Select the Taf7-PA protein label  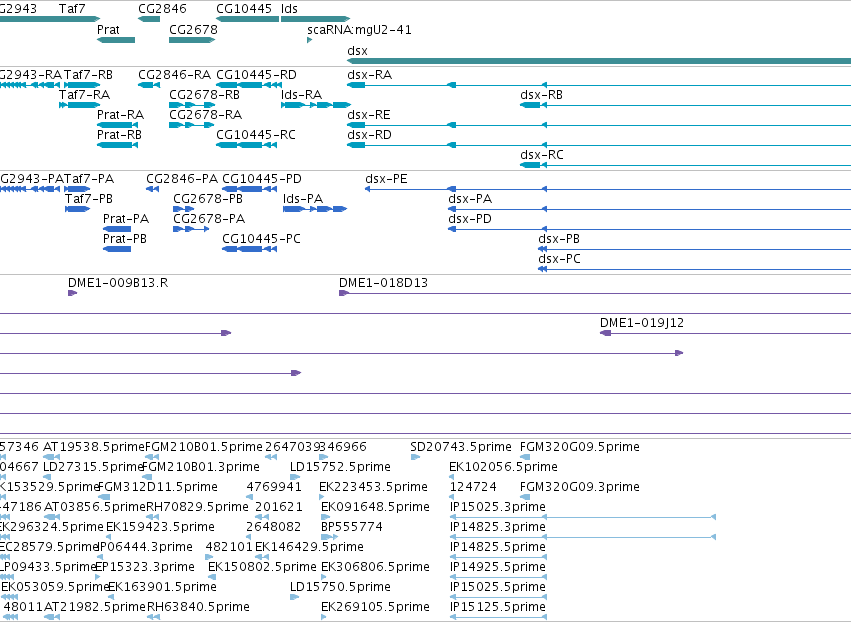coord(89,179)
